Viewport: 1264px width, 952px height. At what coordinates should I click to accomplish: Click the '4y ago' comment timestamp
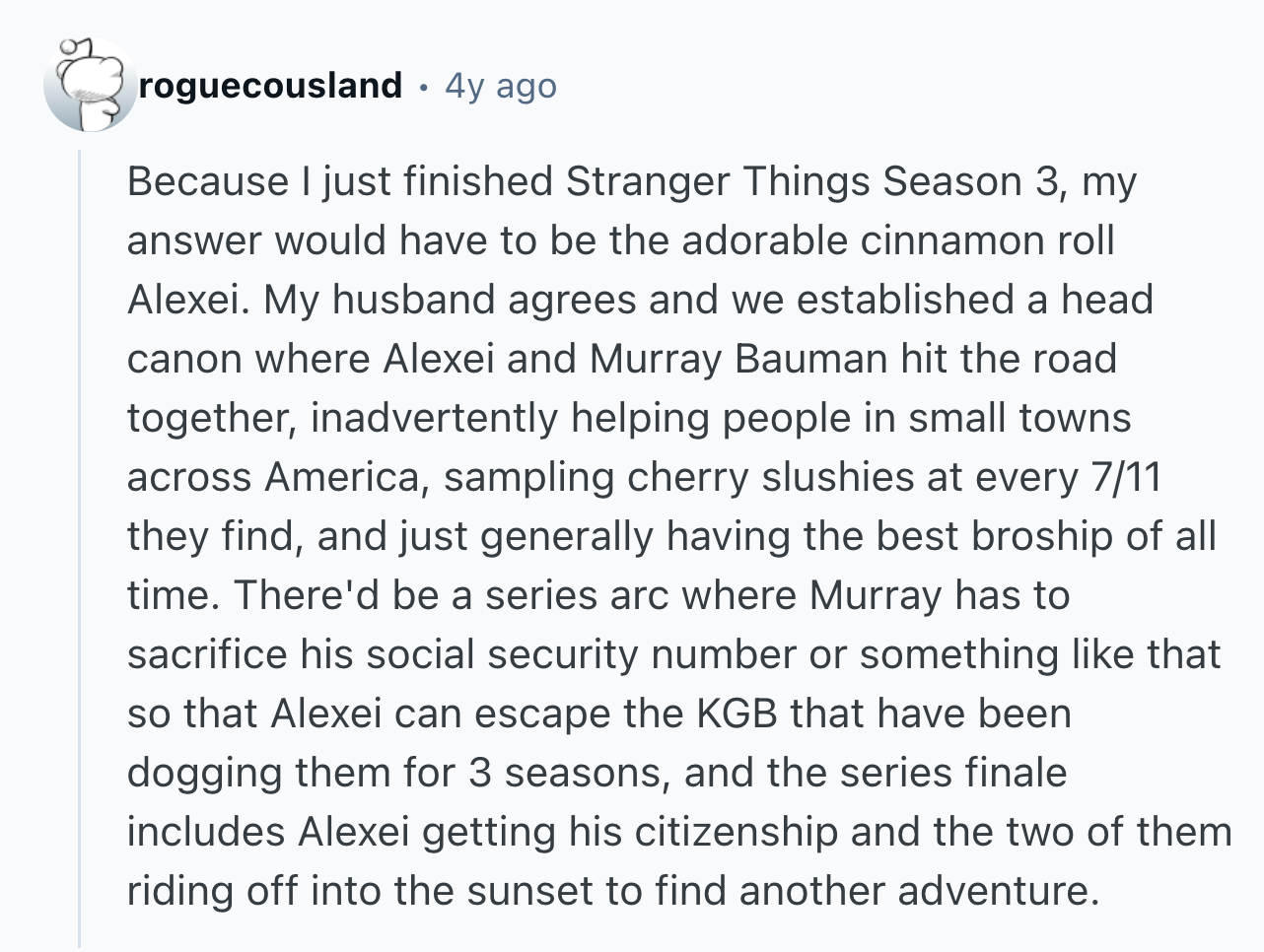coord(501,86)
